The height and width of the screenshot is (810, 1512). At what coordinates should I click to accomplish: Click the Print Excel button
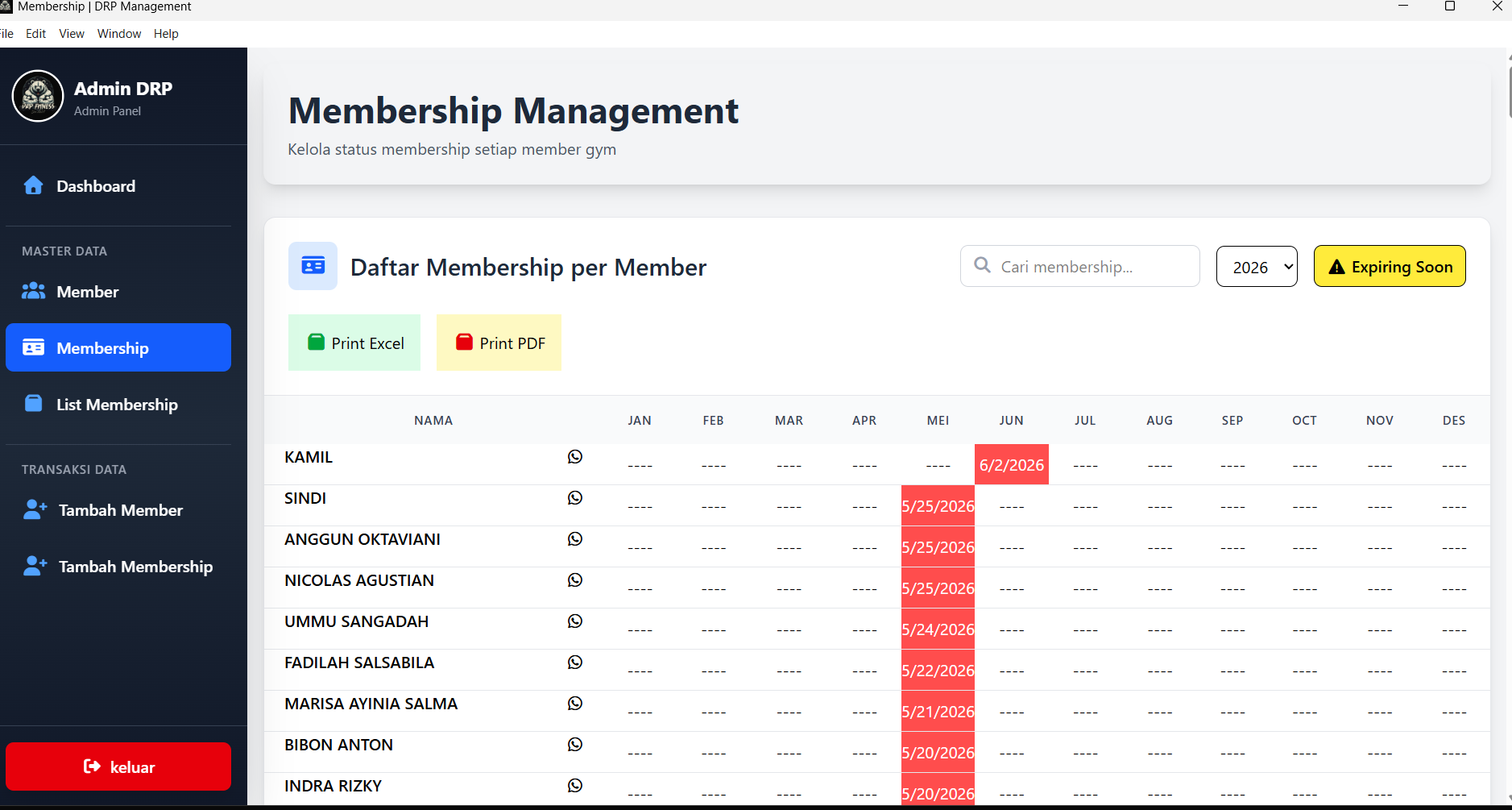click(354, 343)
